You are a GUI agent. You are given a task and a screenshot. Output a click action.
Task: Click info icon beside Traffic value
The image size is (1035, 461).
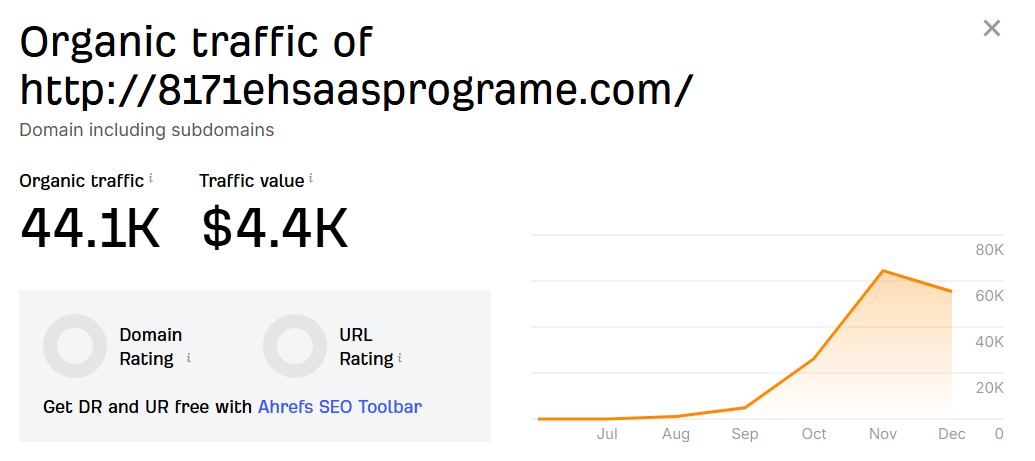311,178
